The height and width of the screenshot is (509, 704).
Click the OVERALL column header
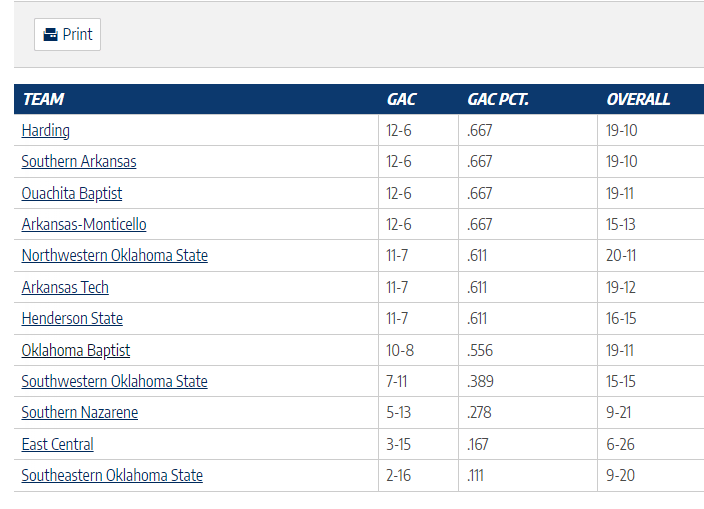638,99
